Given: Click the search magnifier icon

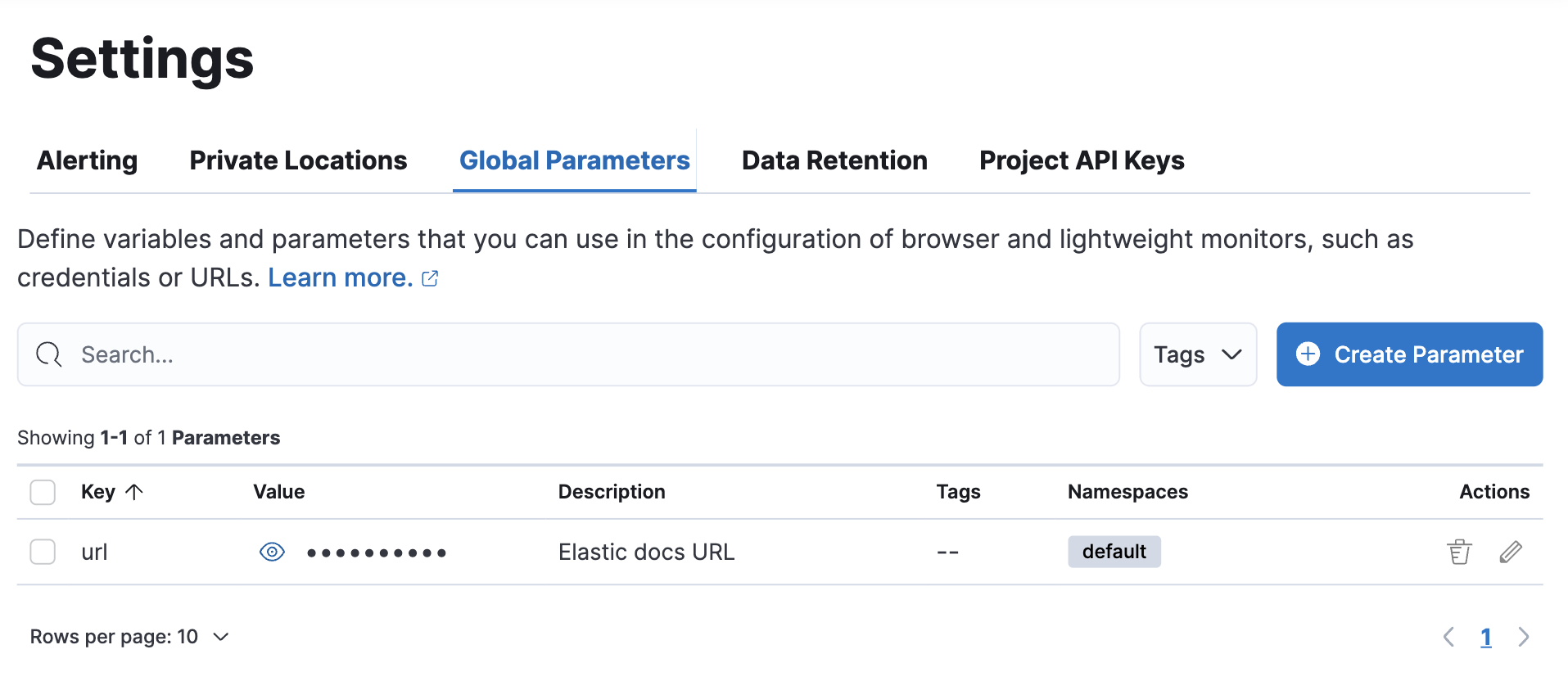Looking at the screenshot, I should tap(49, 354).
